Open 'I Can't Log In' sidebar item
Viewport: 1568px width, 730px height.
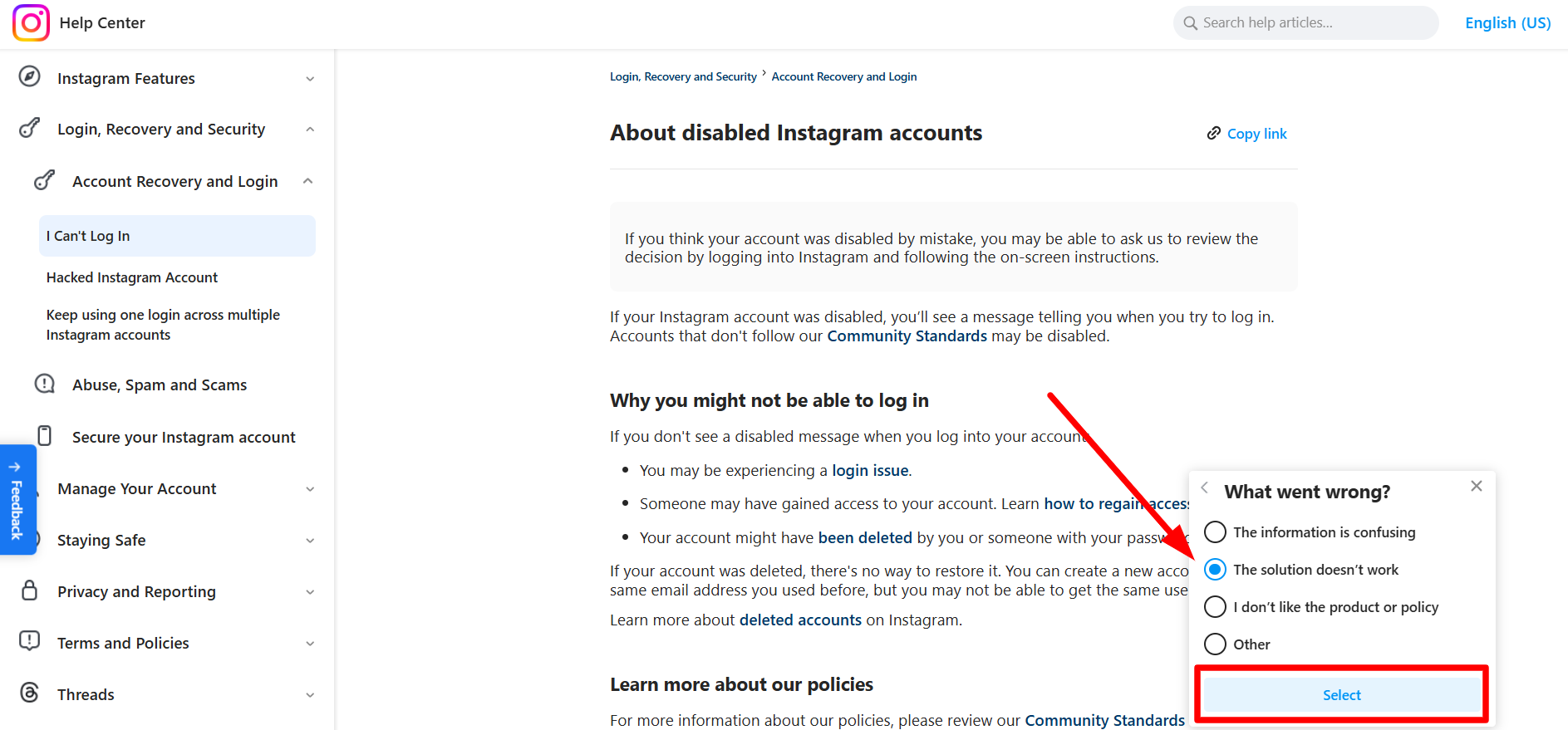tap(177, 236)
